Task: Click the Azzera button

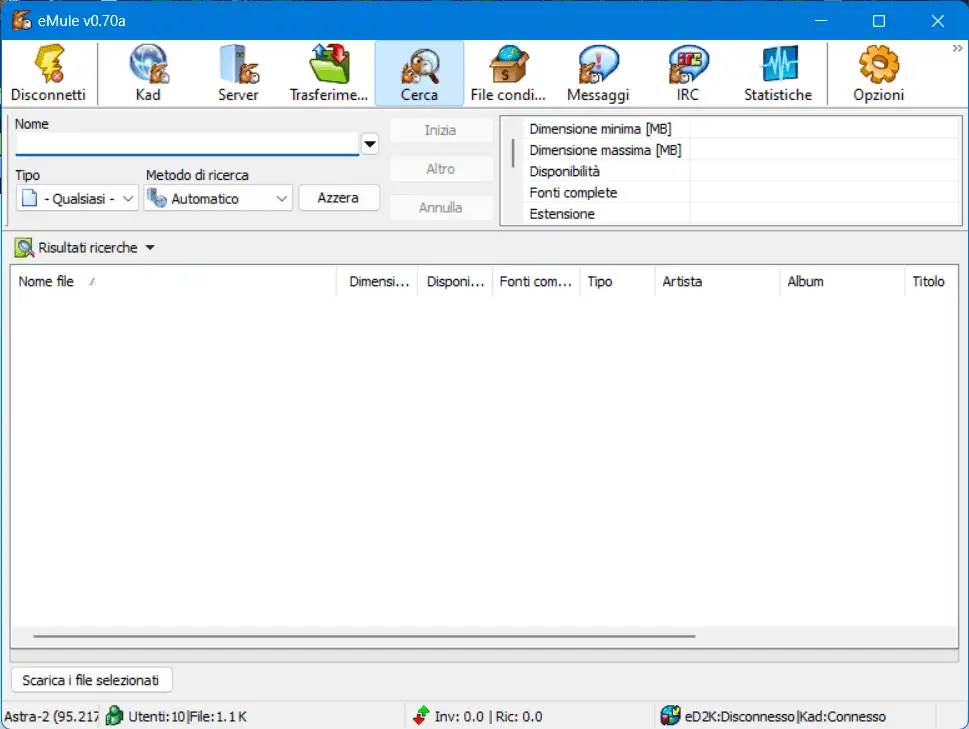Action: pos(339,198)
